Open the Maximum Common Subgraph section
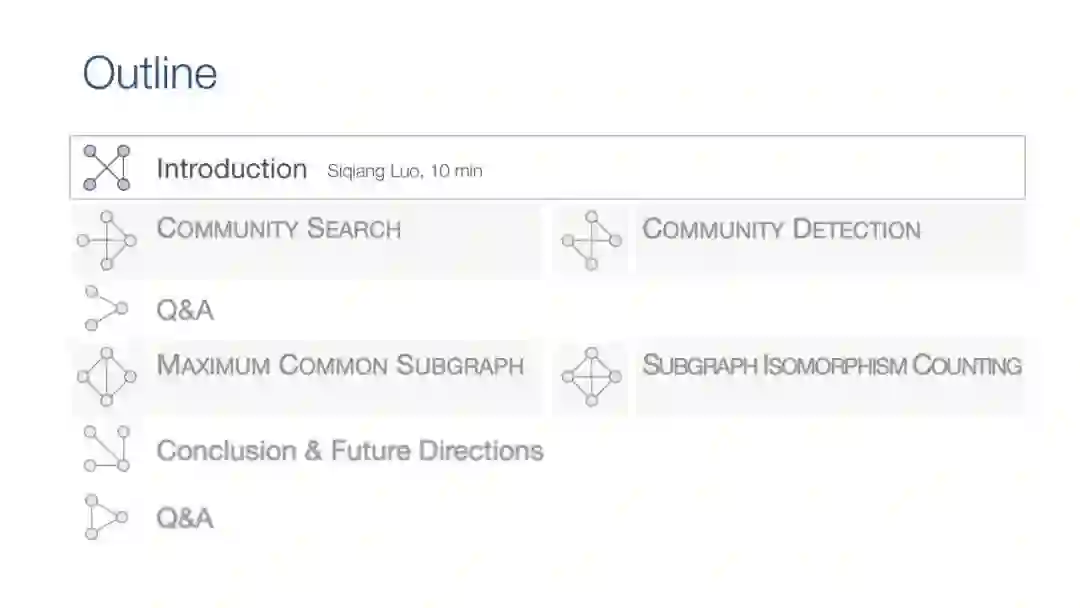The width and height of the screenshot is (1080, 608). (340, 365)
